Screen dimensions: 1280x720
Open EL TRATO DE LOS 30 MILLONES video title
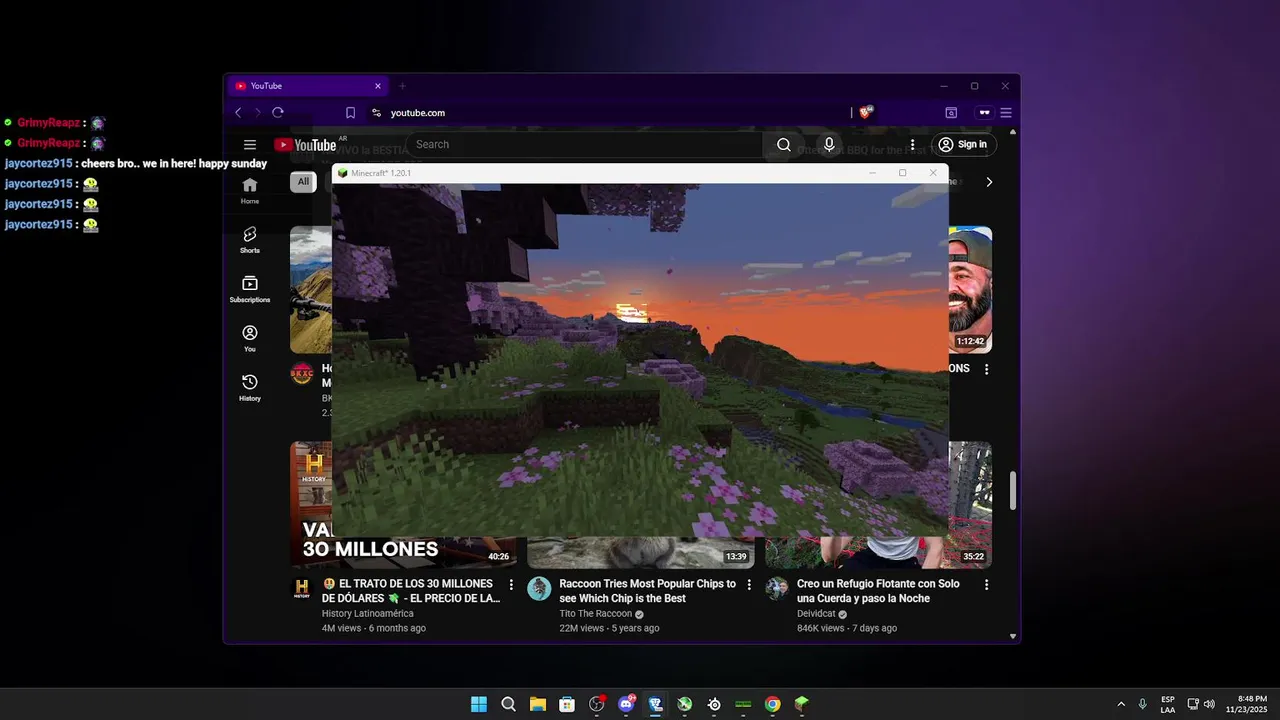pyautogui.click(x=411, y=591)
